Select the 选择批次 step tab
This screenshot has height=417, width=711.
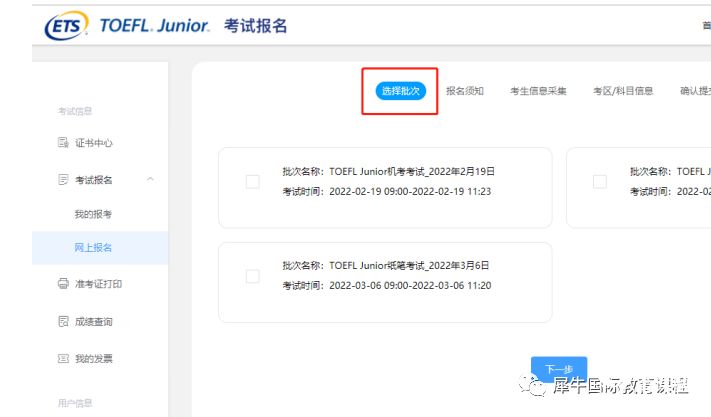pos(400,91)
